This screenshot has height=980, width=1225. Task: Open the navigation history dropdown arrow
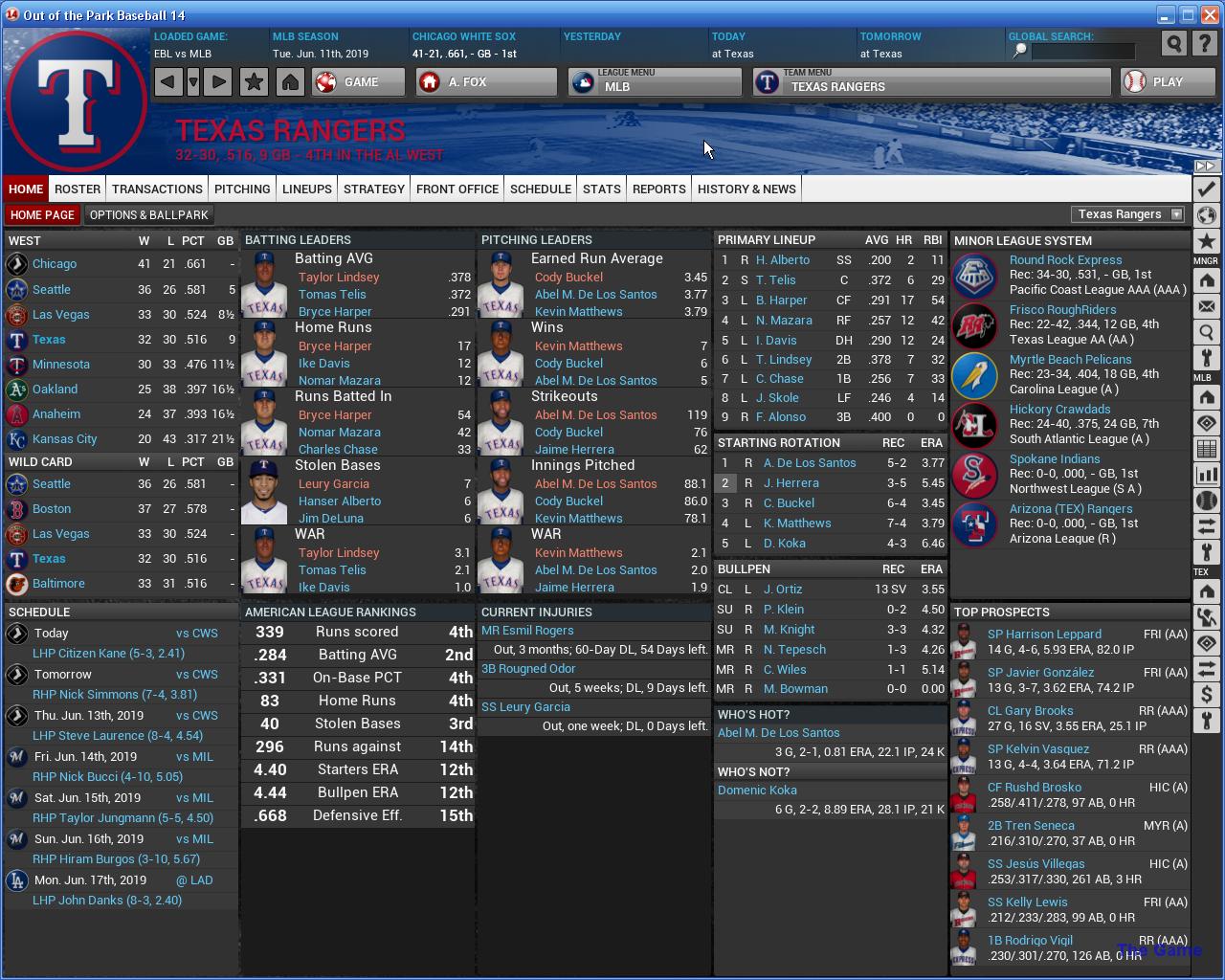pyautogui.click(x=193, y=81)
